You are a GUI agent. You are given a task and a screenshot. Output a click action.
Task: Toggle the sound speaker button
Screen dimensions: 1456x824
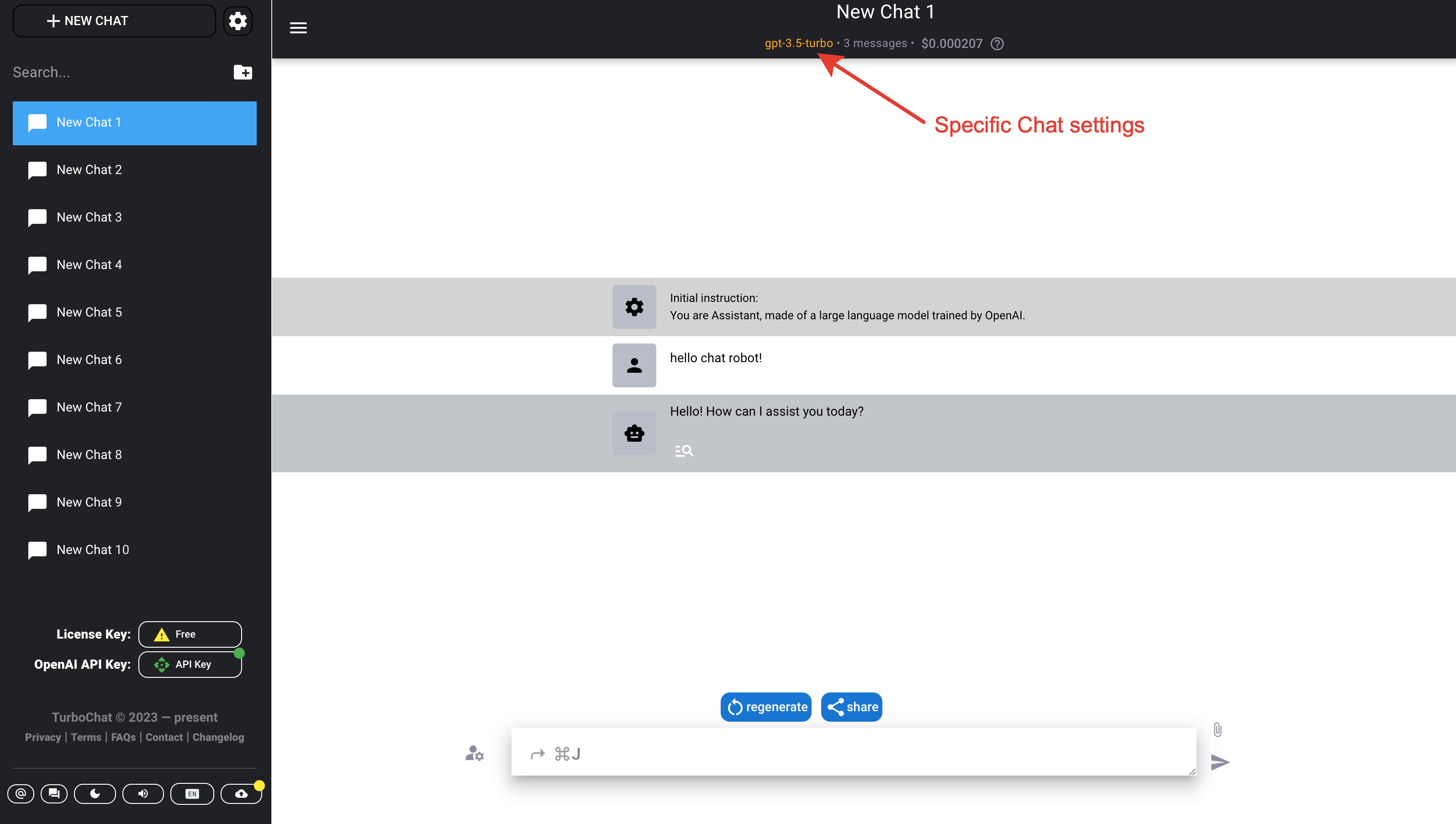point(143,793)
